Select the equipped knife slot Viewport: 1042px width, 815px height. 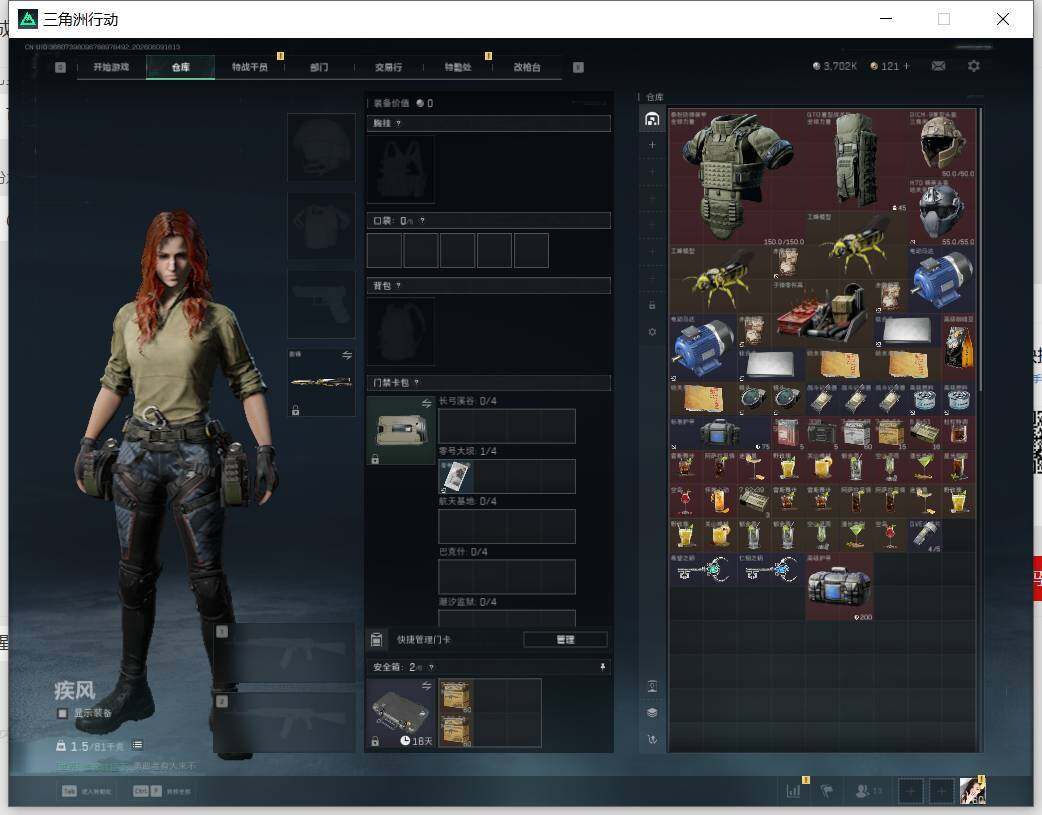[321, 382]
